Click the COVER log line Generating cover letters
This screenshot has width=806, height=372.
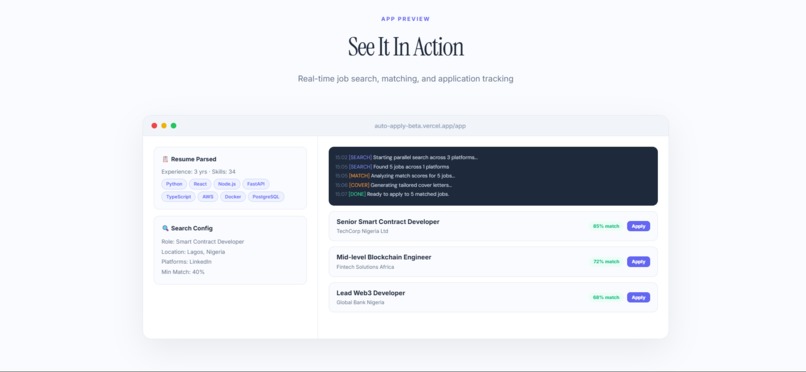click(x=393, y=185)
